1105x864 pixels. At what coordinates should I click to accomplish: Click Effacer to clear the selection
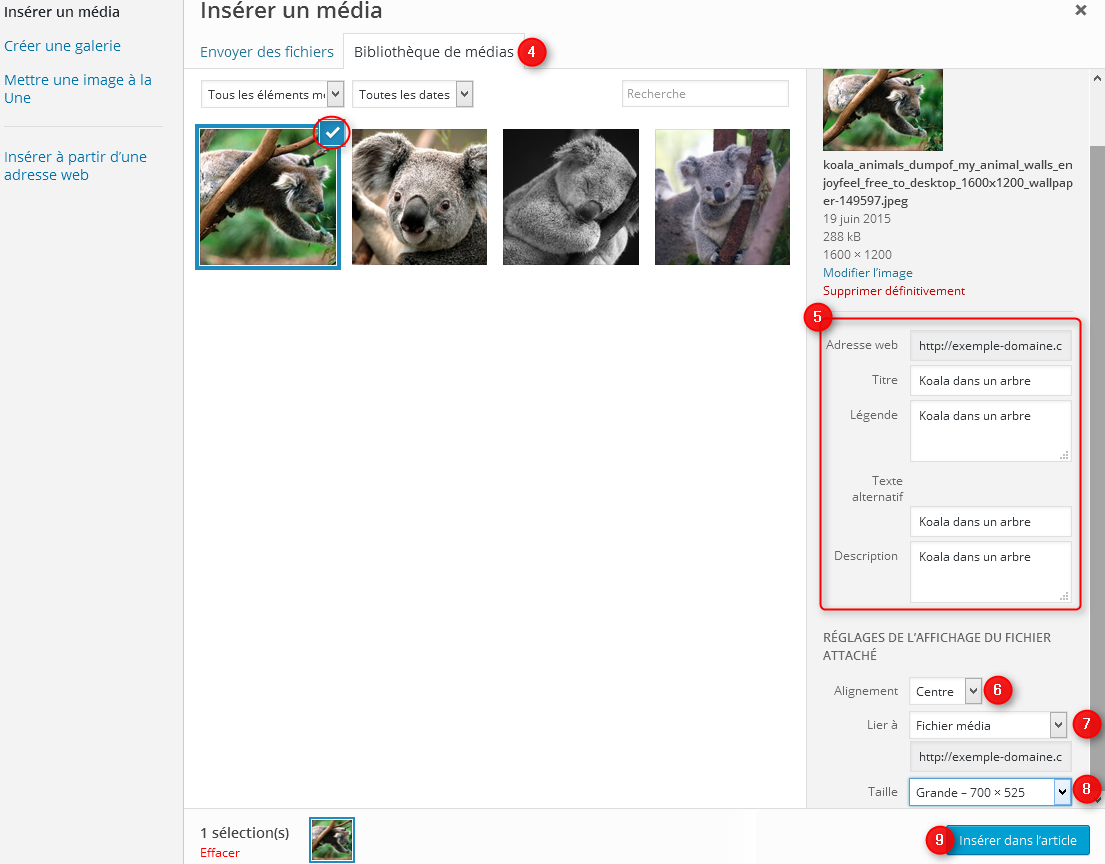coord(219,853)
